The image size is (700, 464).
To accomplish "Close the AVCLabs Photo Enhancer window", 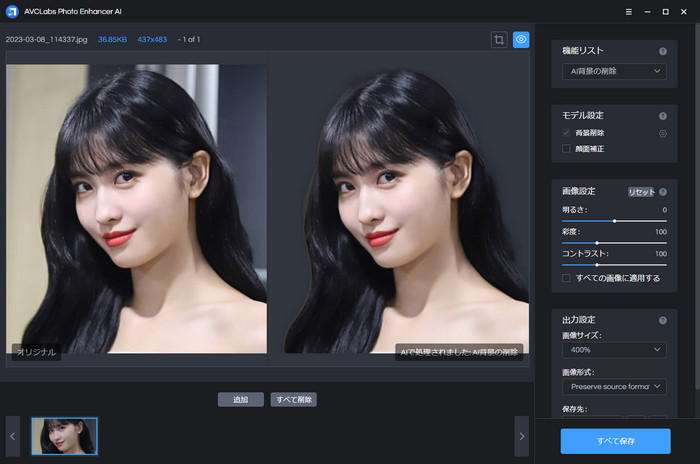I will click(683, 12).
